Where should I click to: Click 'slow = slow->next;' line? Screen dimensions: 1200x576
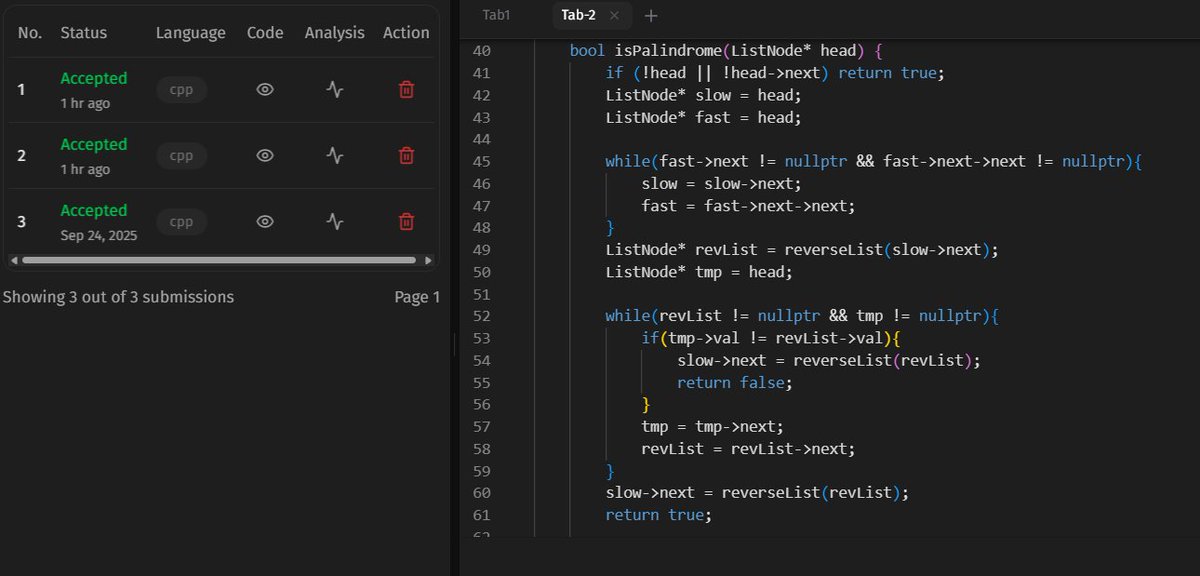point(722,184)
